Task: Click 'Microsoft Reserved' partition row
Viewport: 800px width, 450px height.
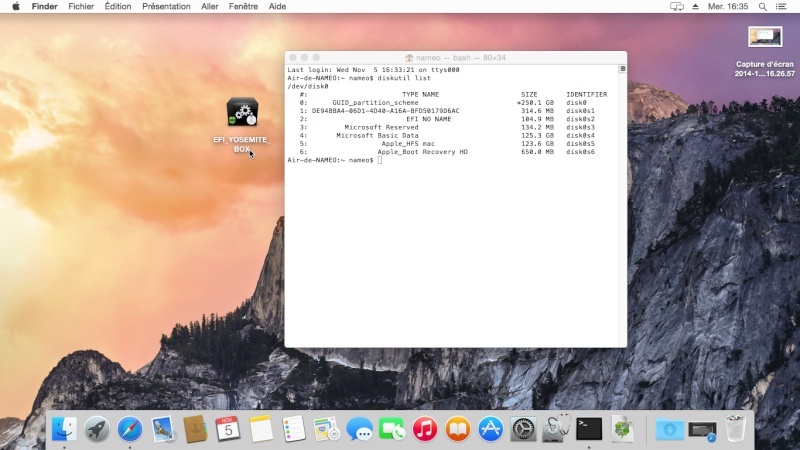Action: tap(381, 127)
